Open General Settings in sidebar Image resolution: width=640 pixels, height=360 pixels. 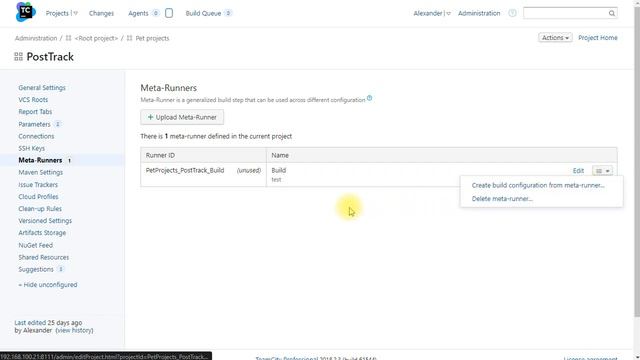[x=42, y=88]
